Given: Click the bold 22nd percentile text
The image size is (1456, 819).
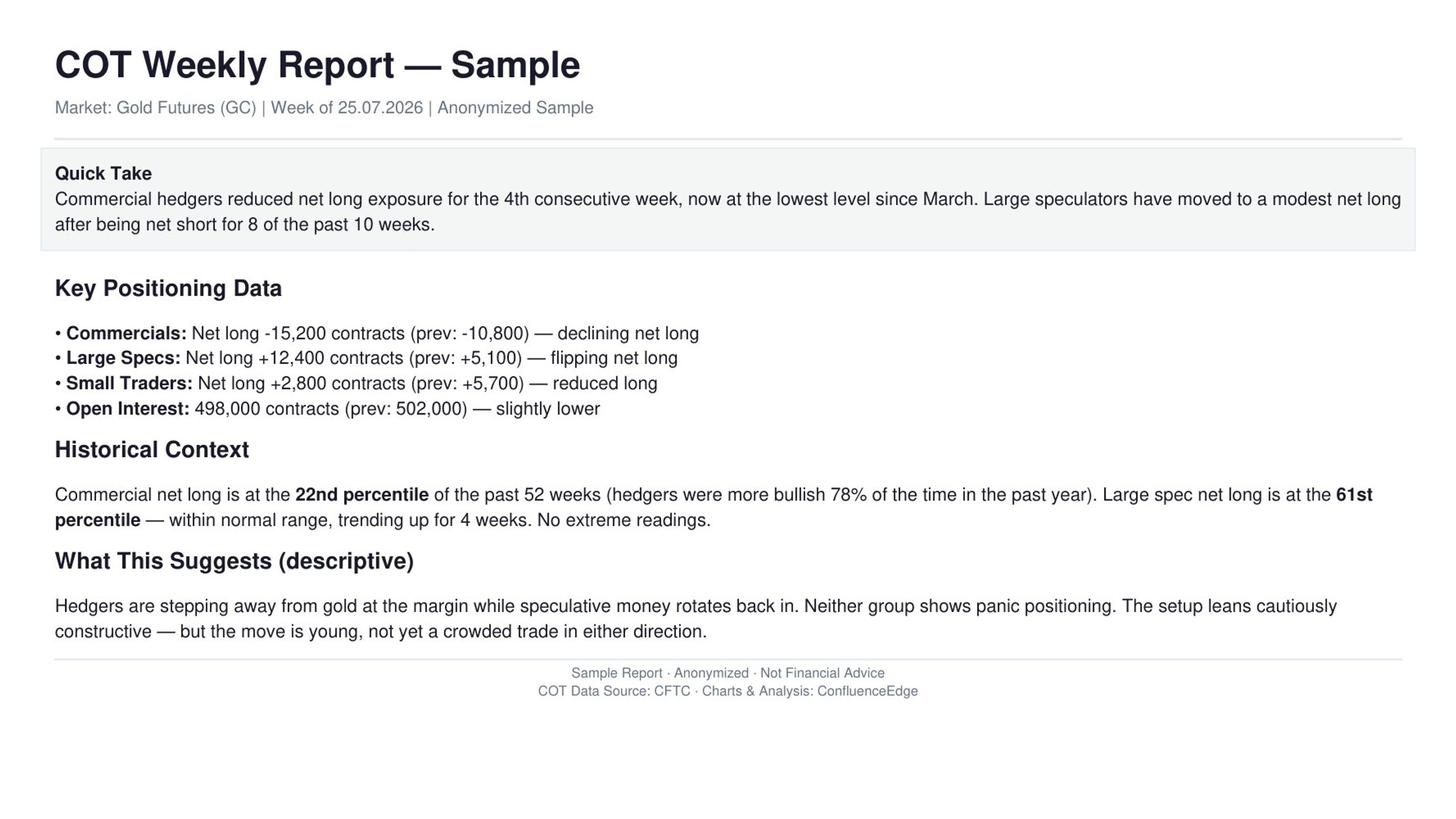Looking at the screenshot, I should pyautogui.click(x=362, y=495).
